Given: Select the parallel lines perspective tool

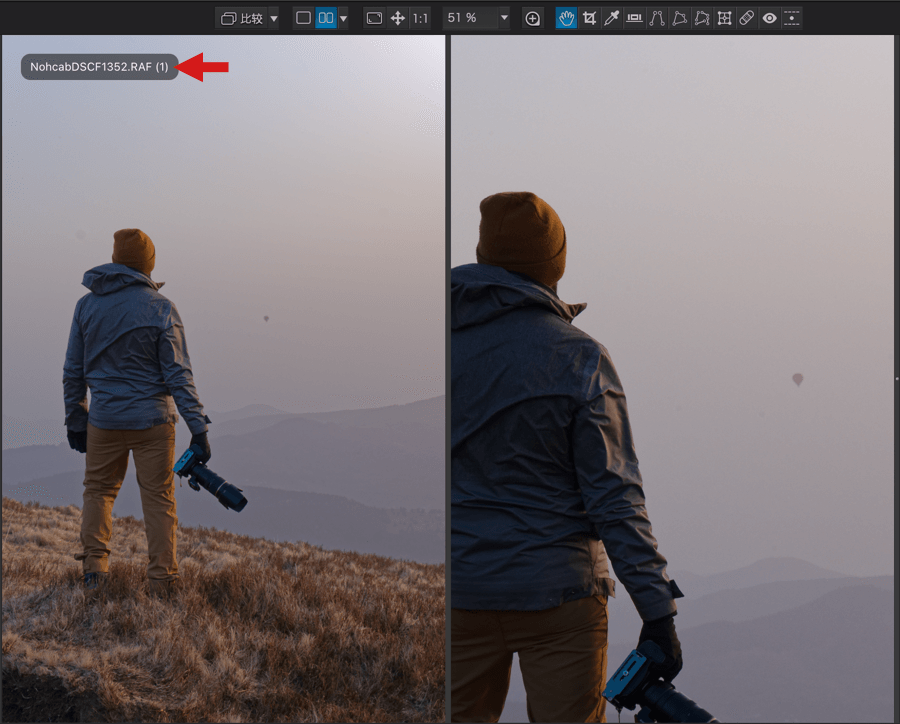Looking at the screenshot, I should click(x=657, y=18).
